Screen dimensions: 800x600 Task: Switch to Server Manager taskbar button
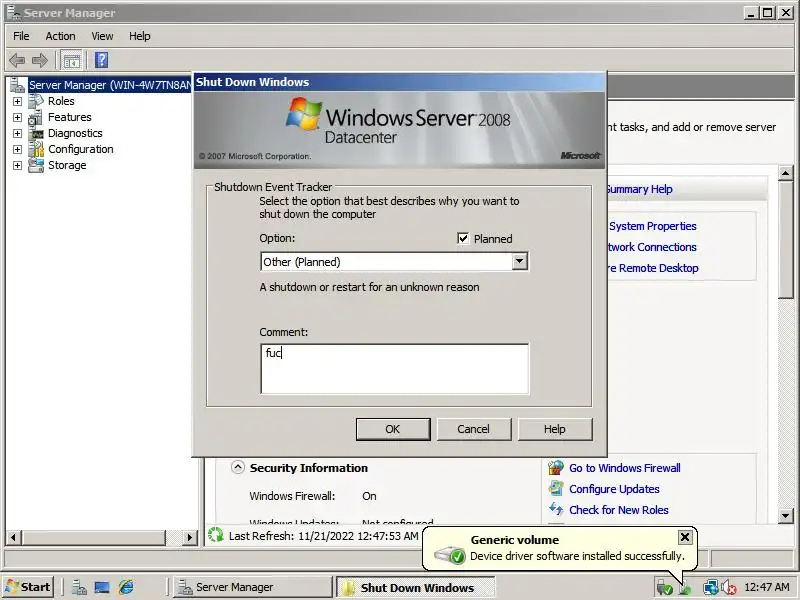[252, 587]
